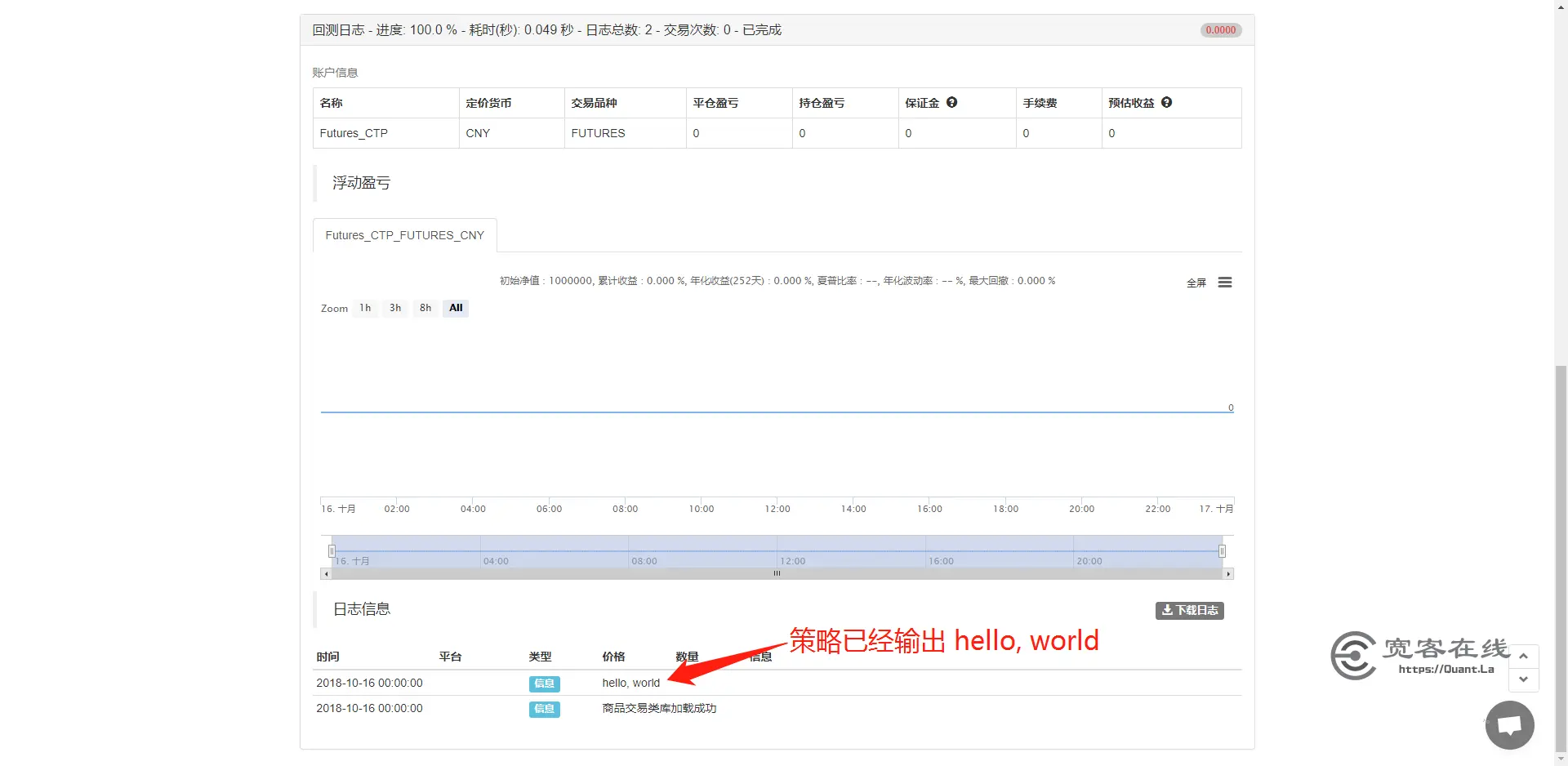This screenshot has width=1568, height=766.
Task: Click the 商品交易类库加载成功 log message
Action: point(659,709)
